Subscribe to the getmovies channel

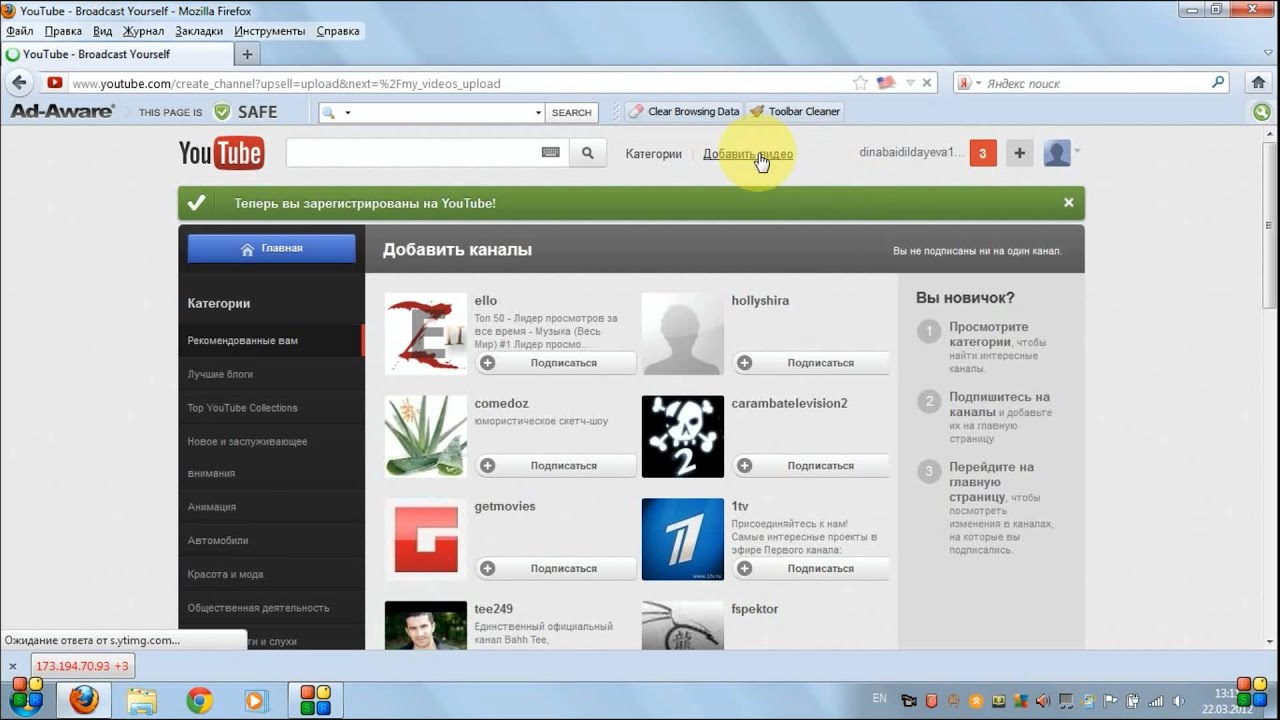pyautogui.click(x=555, y=569)
